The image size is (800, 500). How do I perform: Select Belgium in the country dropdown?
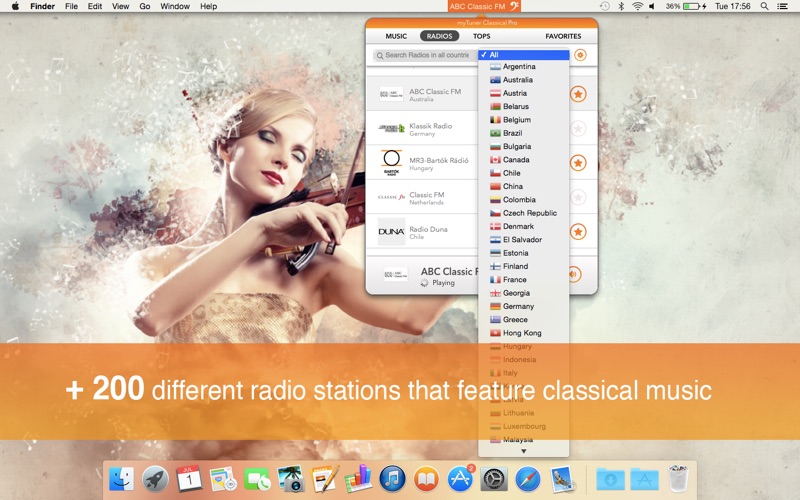(523, 119)
